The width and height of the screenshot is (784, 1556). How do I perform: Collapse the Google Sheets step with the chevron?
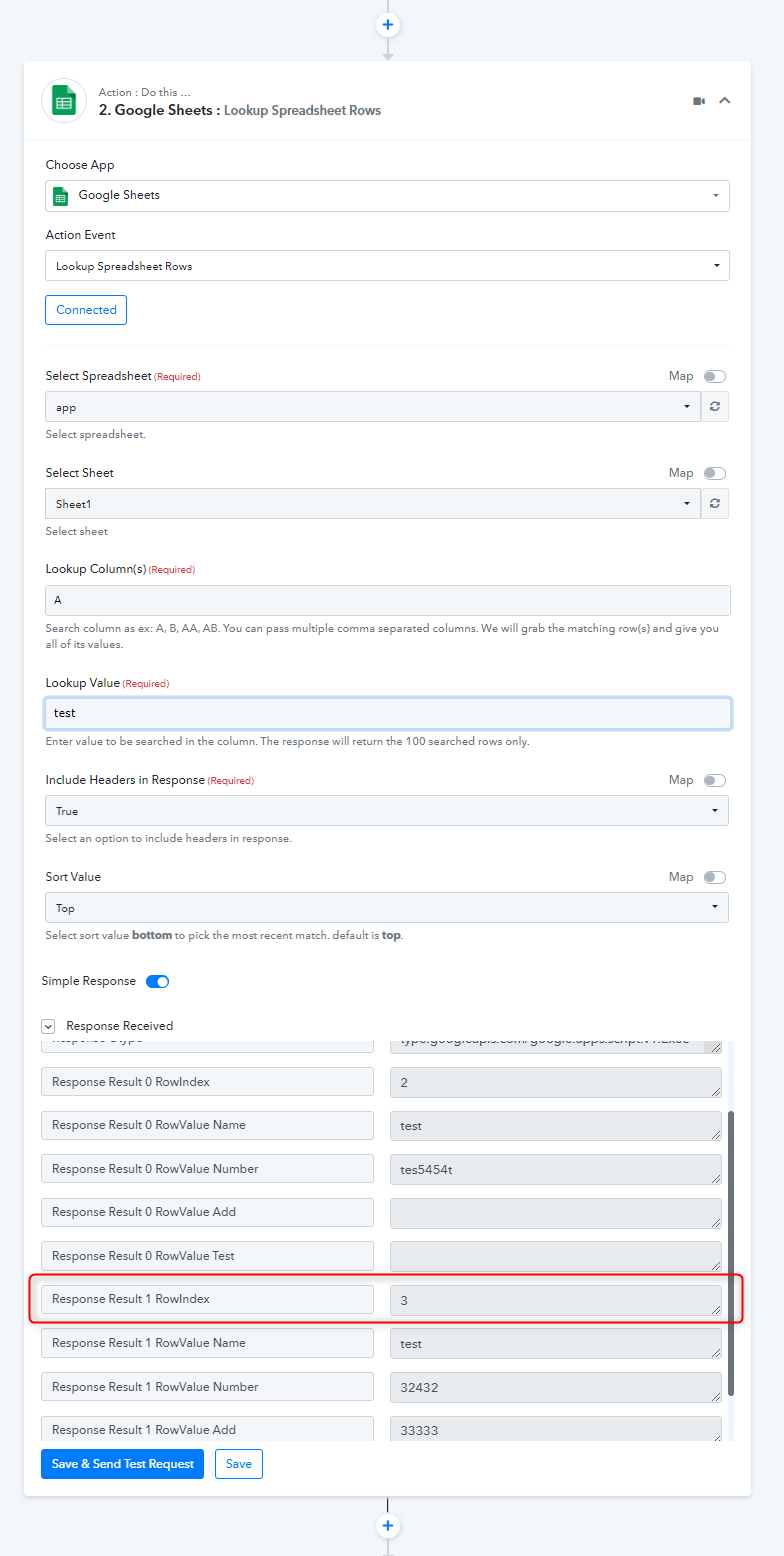725,101
